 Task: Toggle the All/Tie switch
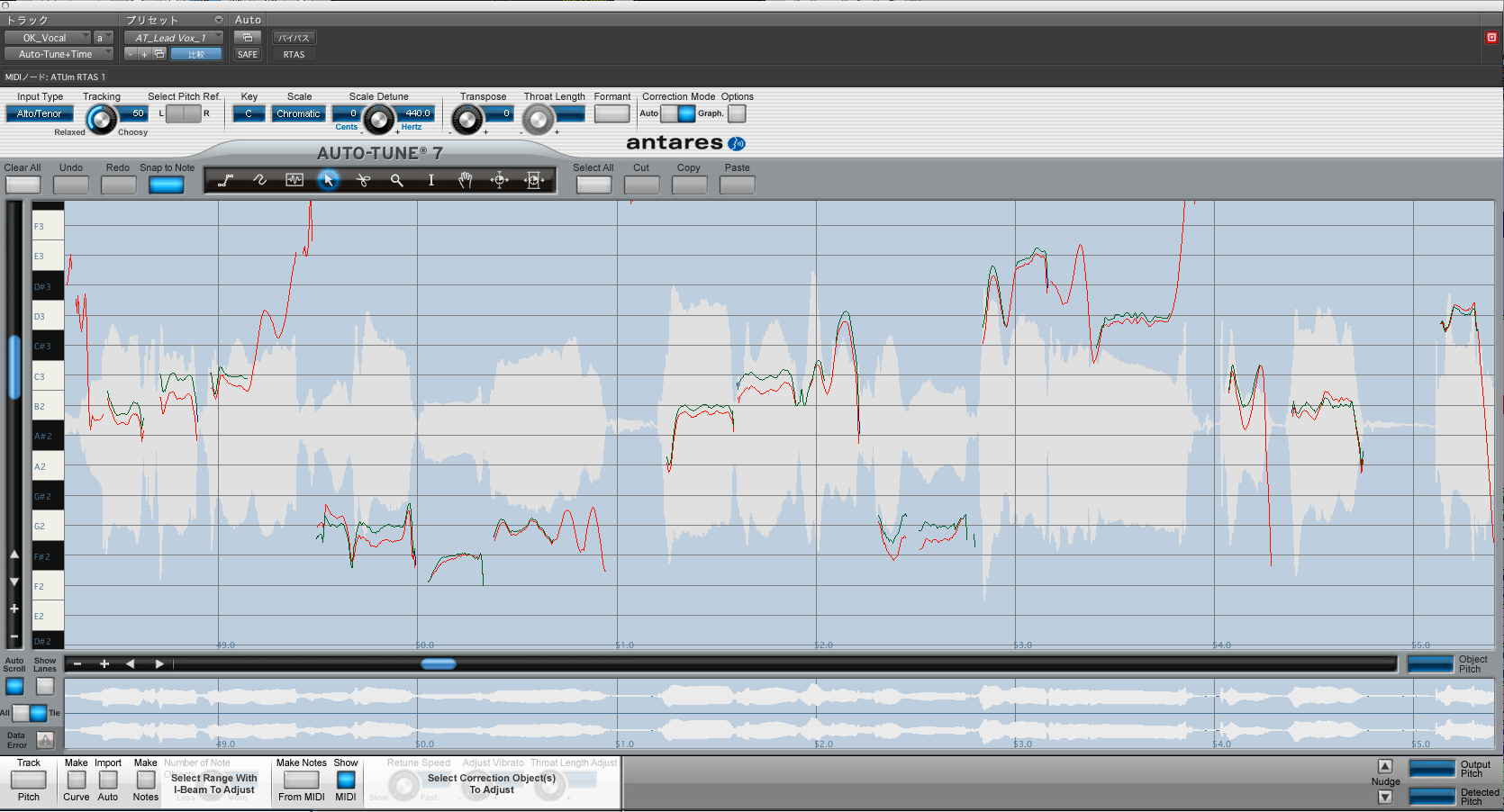coord(30,713)
